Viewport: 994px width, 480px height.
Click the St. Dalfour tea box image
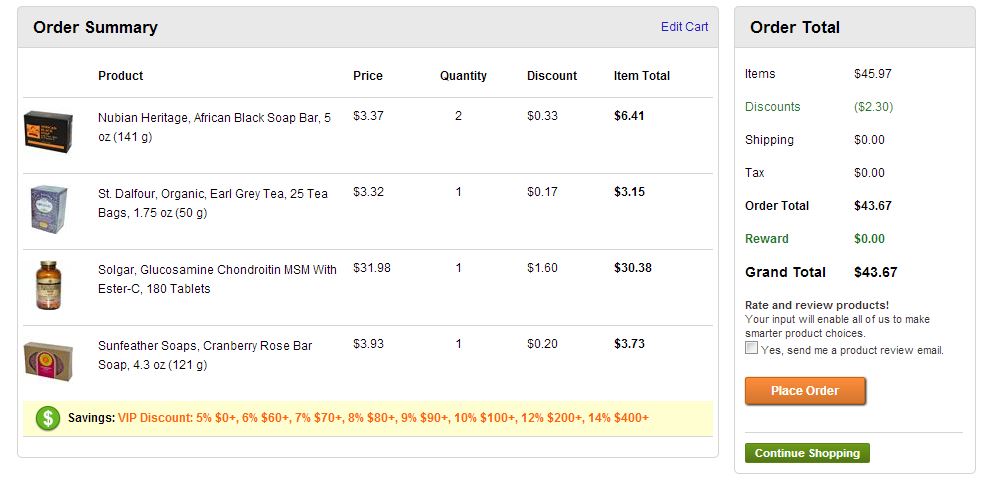[x=48, y=208]
